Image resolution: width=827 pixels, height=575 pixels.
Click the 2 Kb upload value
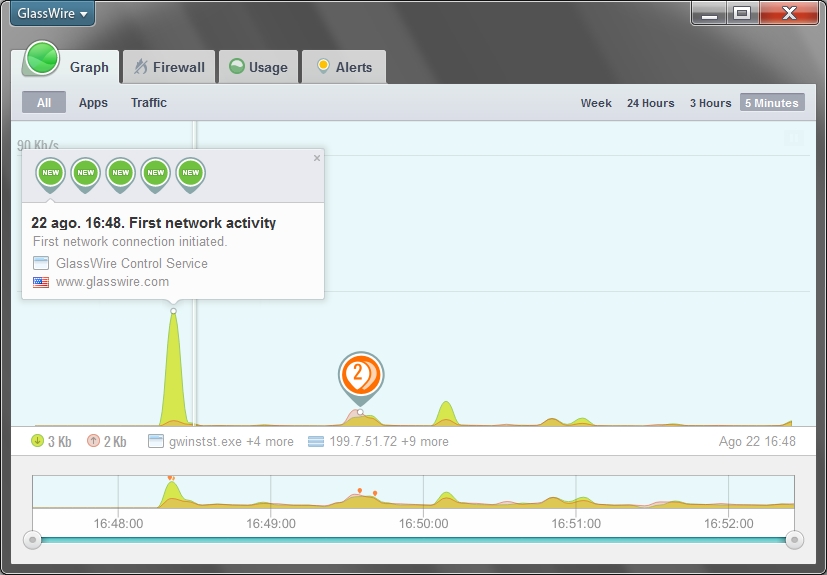115,442
